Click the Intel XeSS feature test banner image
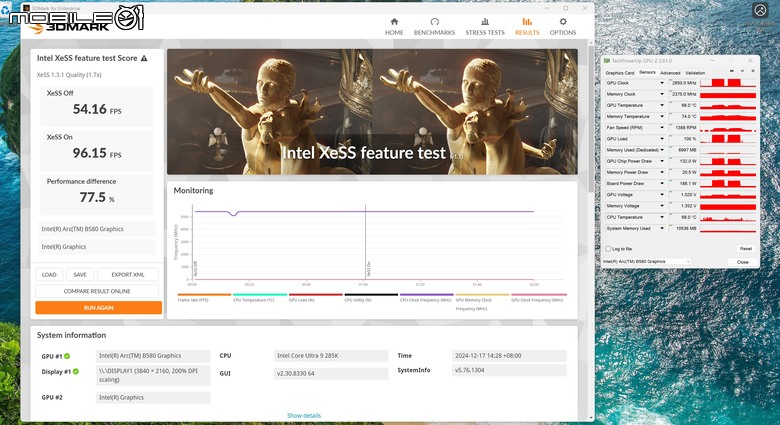The height and width of the screenshot is (425, 780). [x=373, y=111]
